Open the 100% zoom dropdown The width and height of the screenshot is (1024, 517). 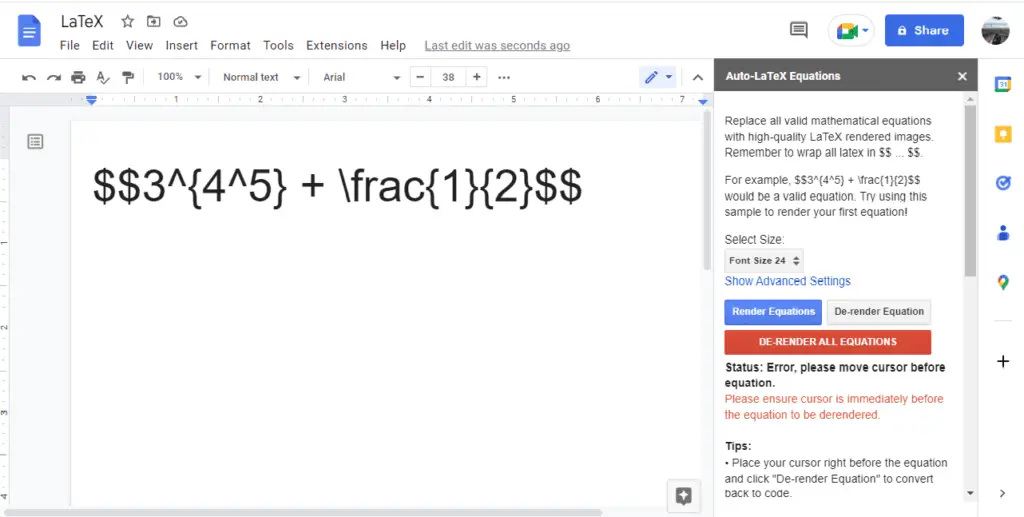179,77
